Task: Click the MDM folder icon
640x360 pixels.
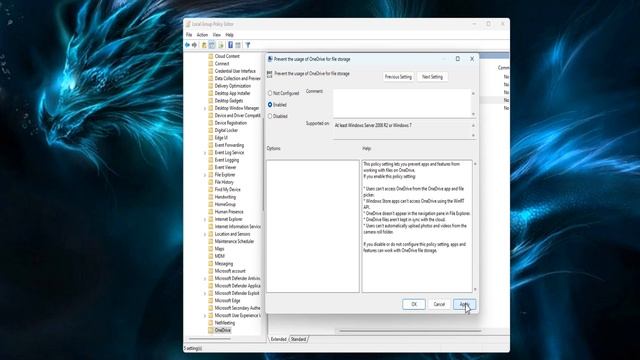Action: pos(211,256)
